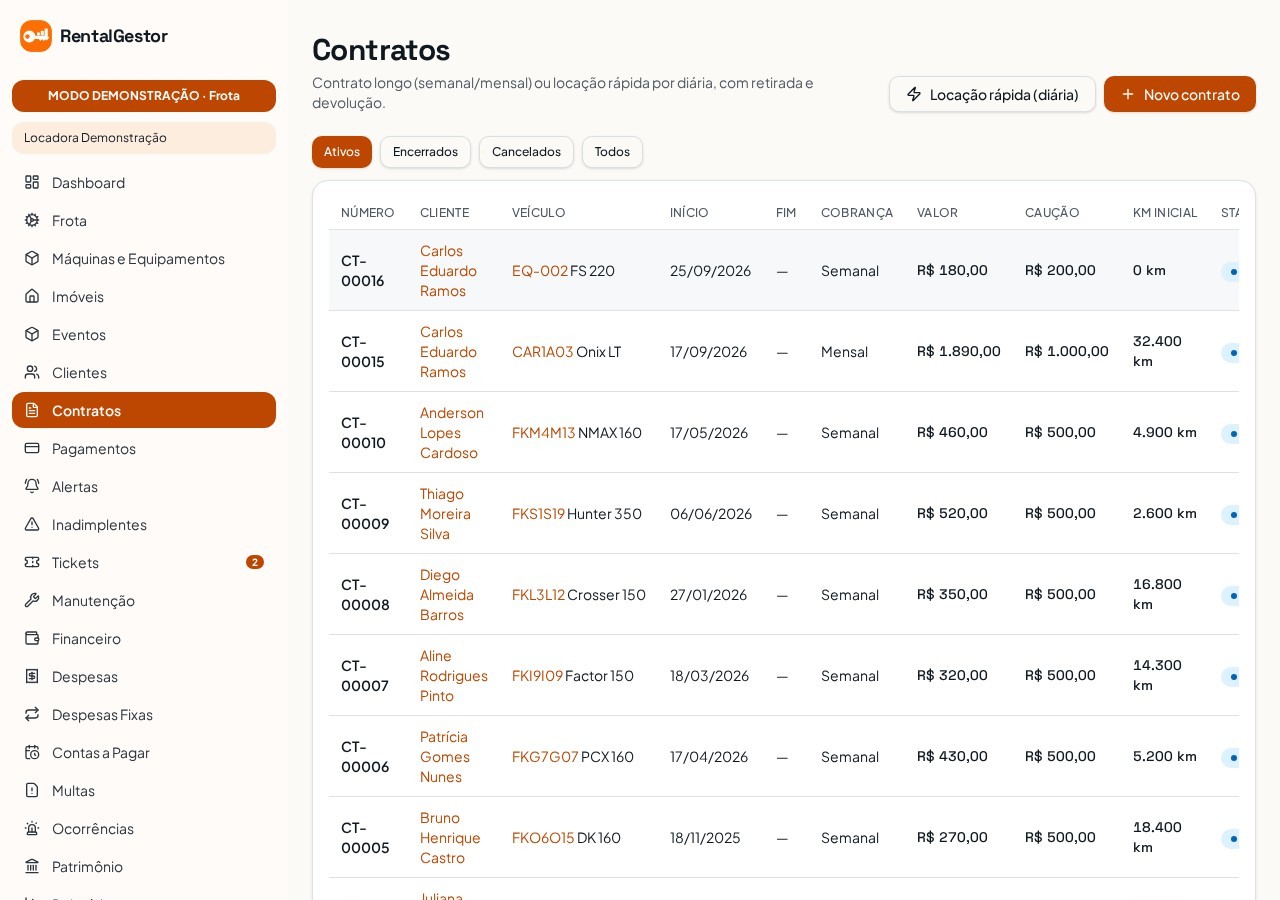
Task: Click the Eventos cube icon
Action: pyautogui.click(x=32, y=334)
